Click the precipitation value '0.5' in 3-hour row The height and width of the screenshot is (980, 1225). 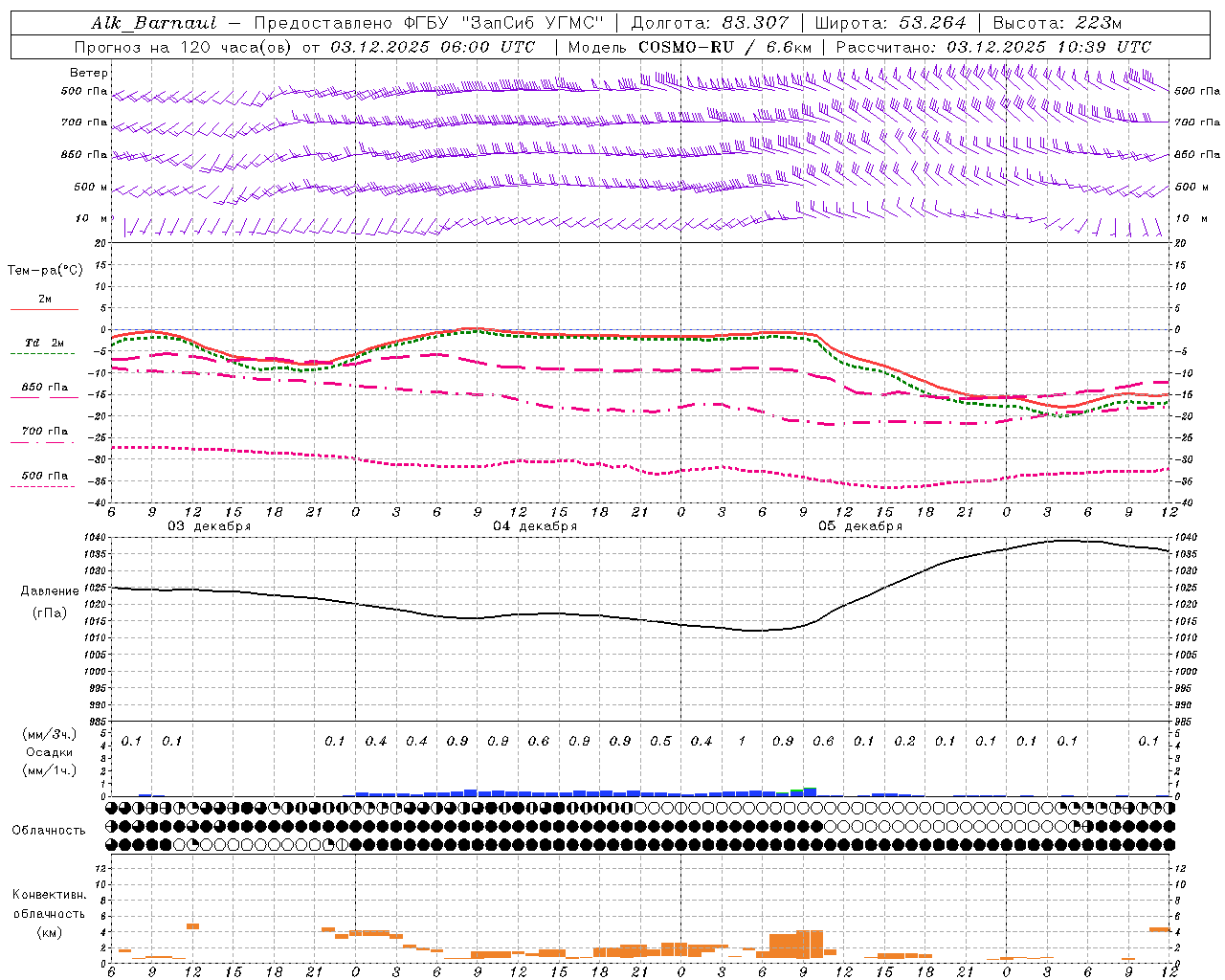coord(660,741)
